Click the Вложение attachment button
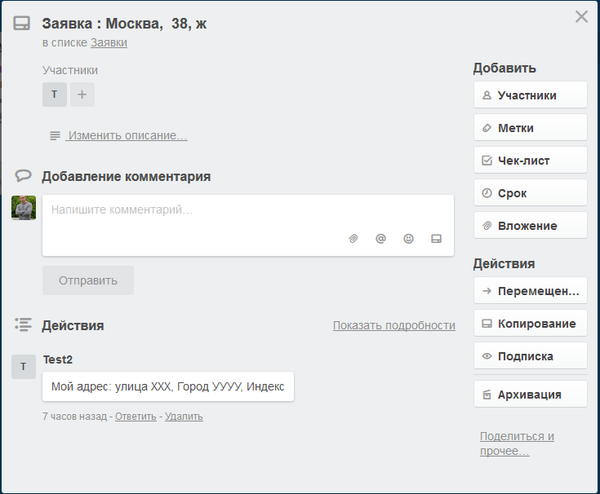Viewport: 600px width, 494px height. tap(530, 226)
